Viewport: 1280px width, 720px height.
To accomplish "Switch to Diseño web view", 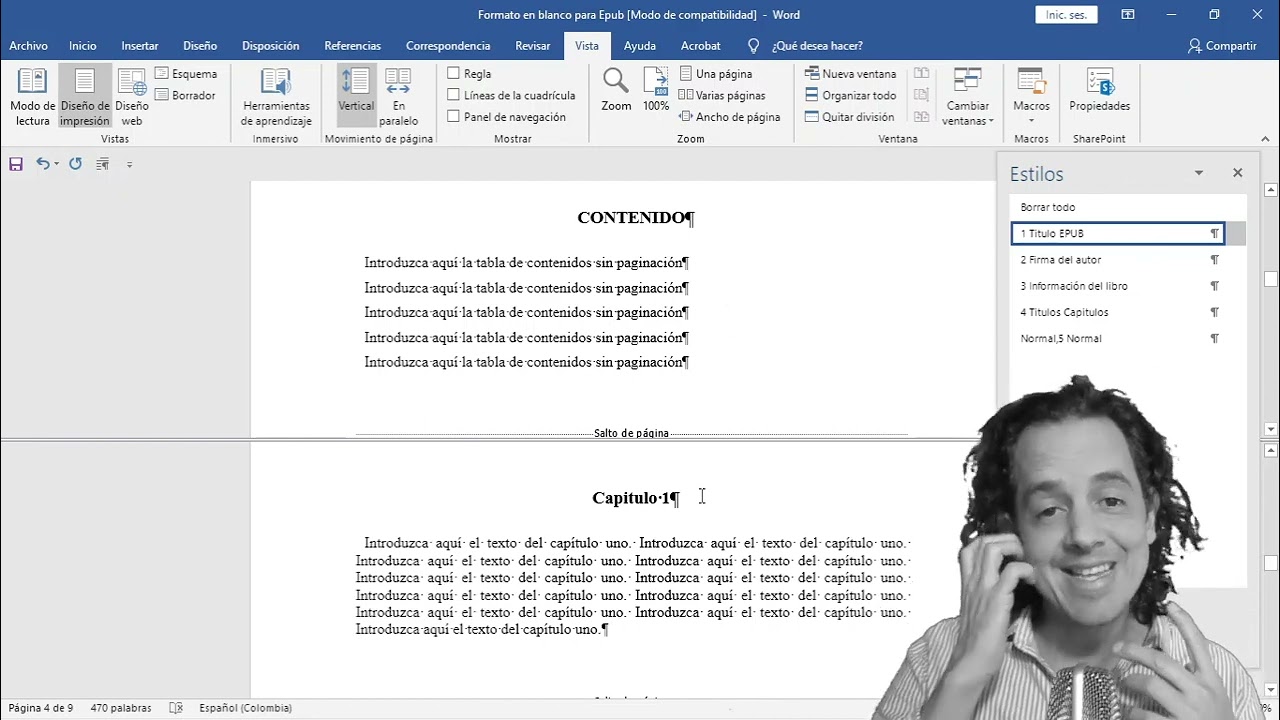I will click(x=132, y=97).
